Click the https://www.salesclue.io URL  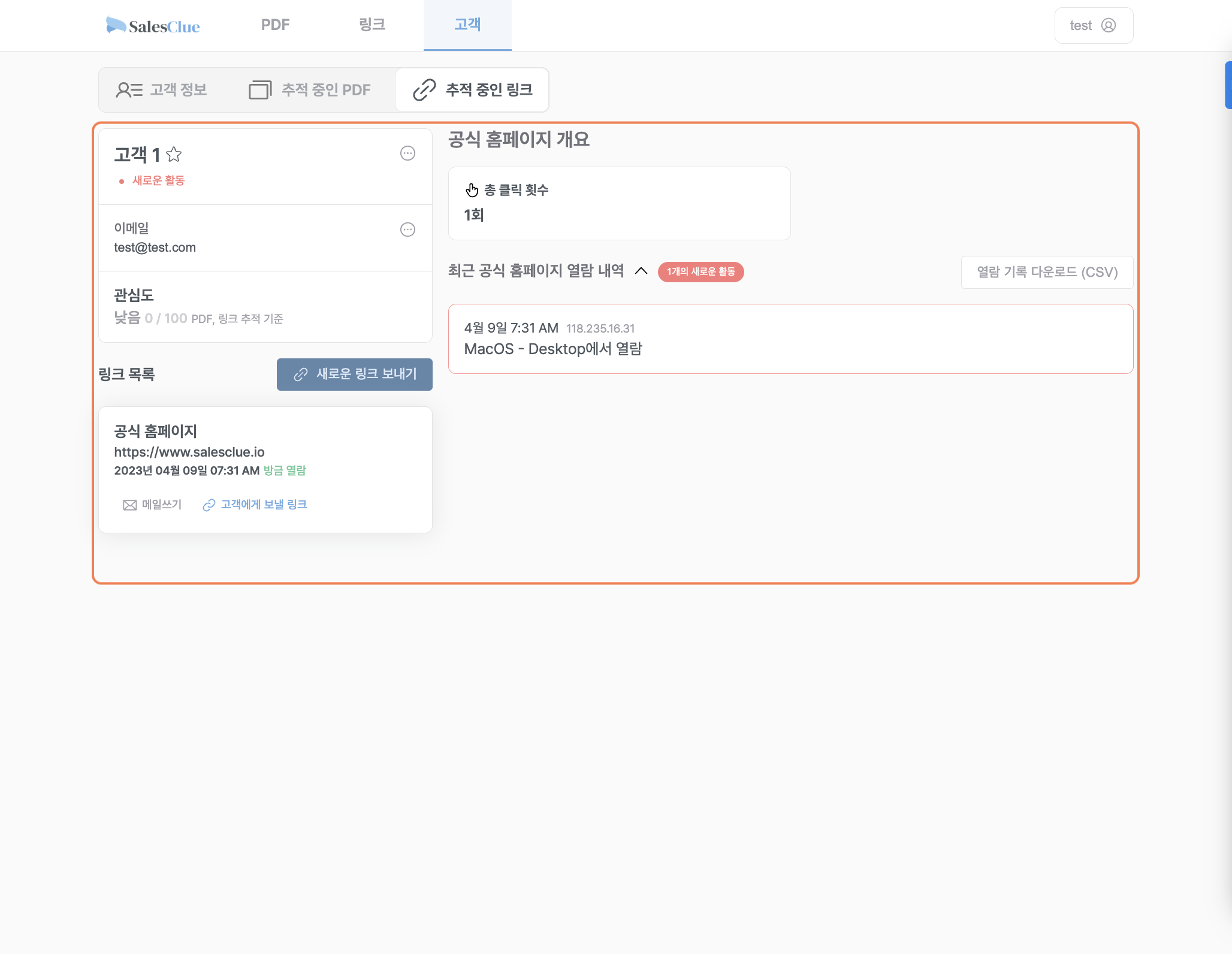pos(189,452)
